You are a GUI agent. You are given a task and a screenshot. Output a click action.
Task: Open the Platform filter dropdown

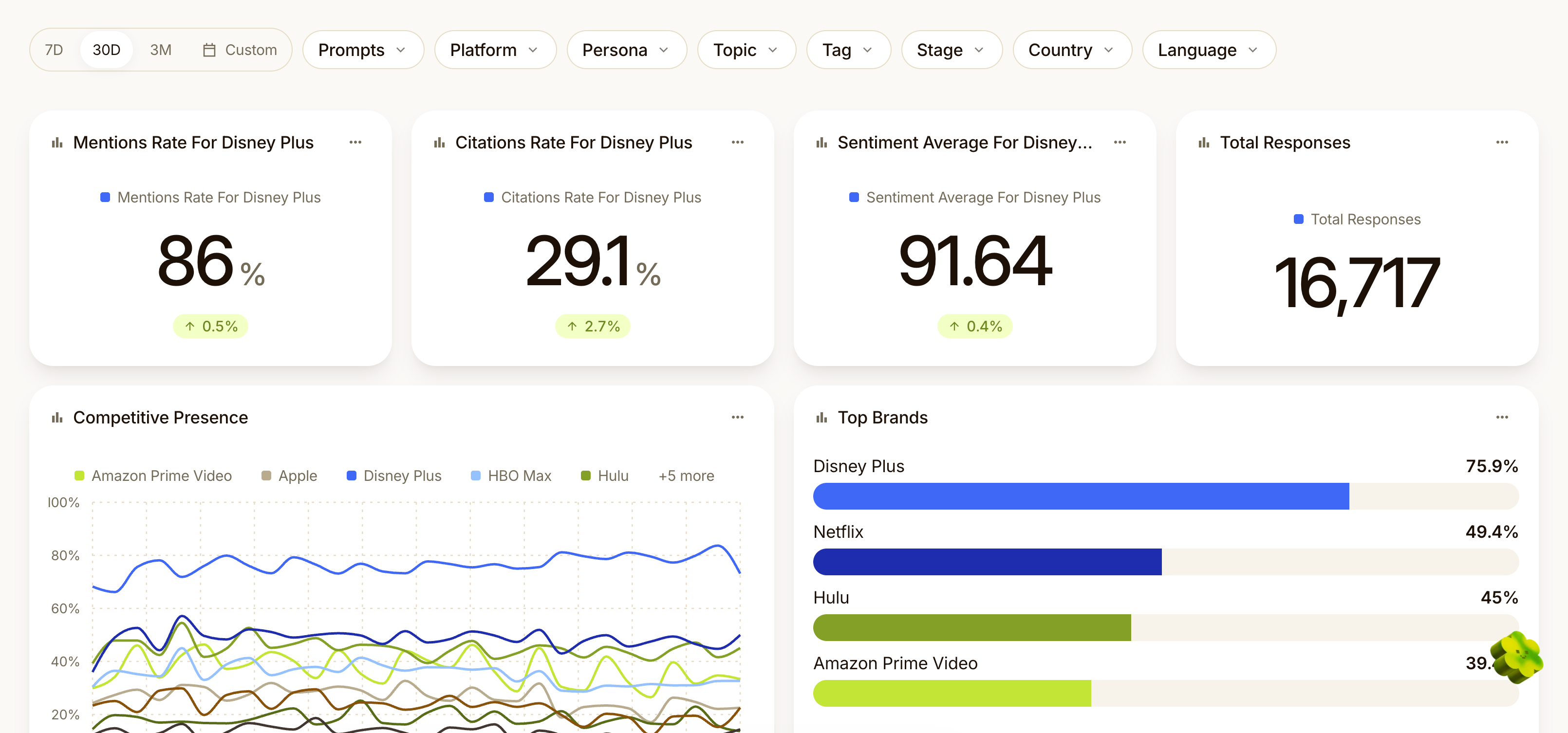[495, 50]
